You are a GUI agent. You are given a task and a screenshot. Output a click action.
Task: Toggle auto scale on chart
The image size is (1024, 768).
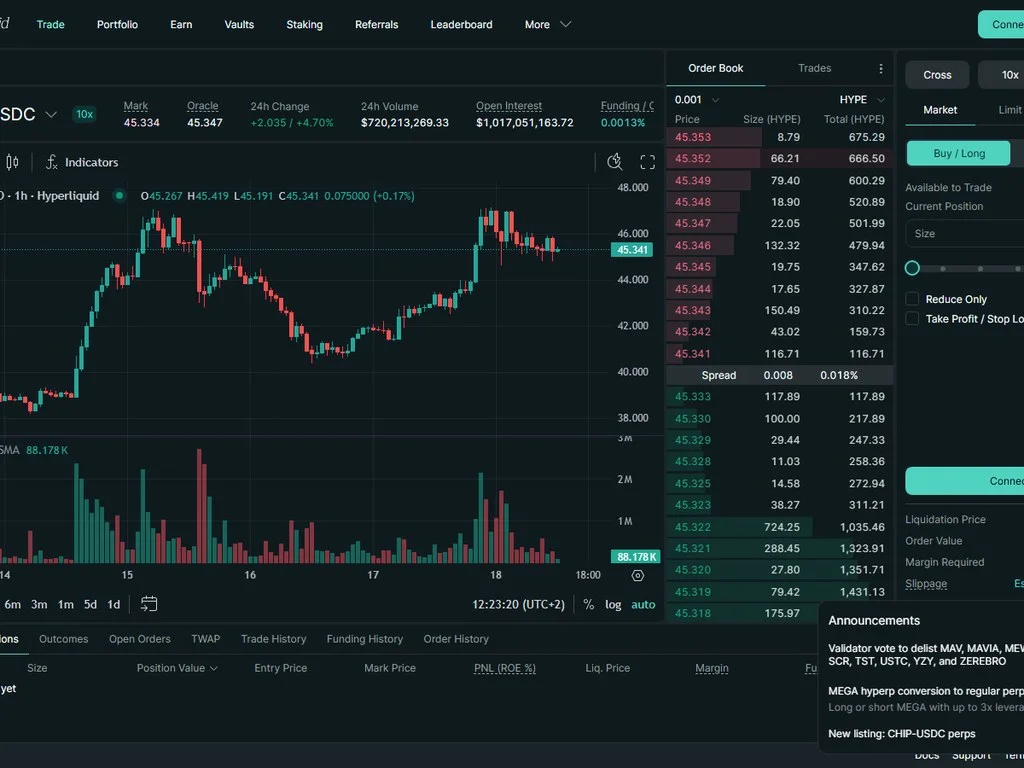[x=643, y=605]
